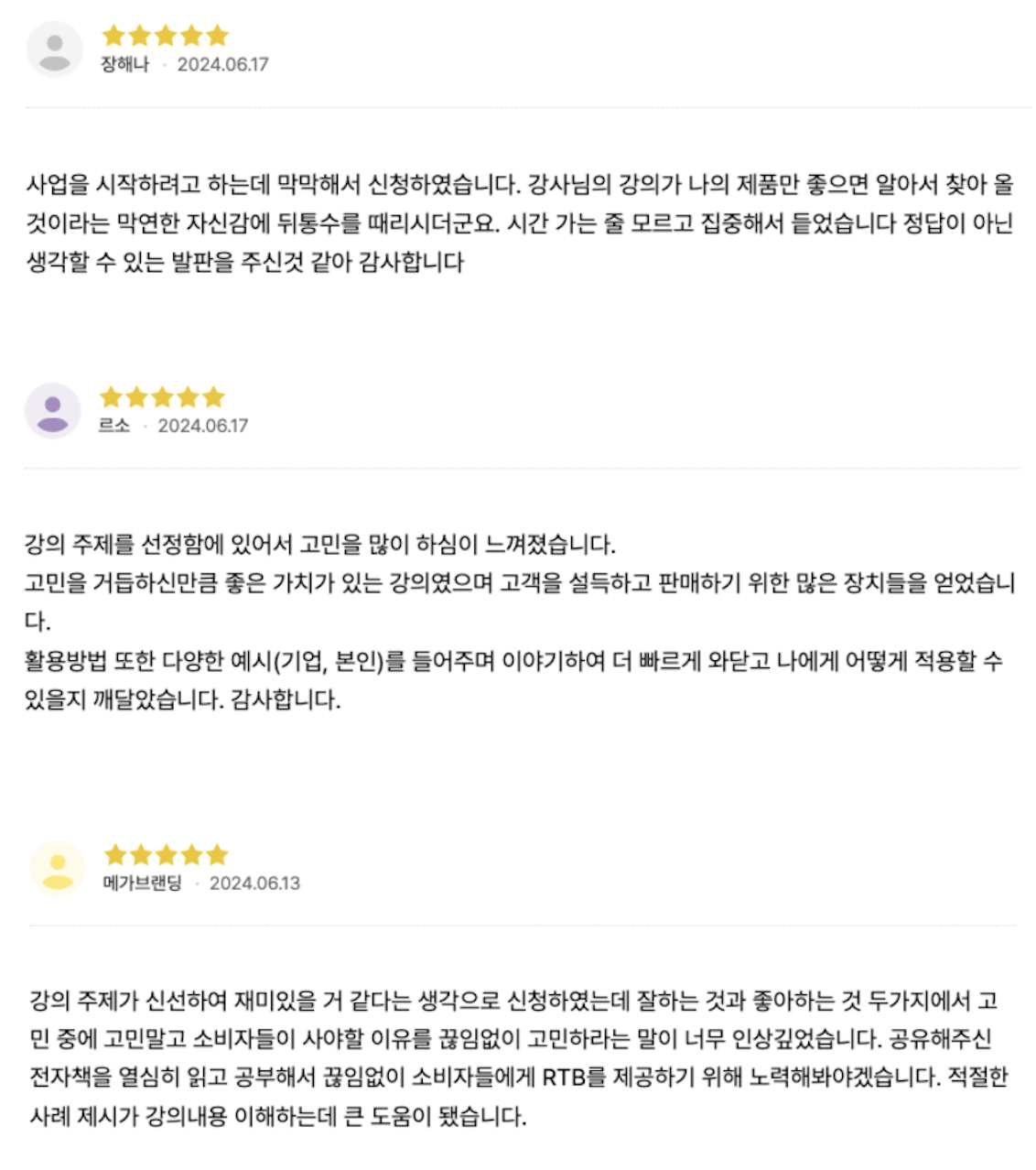
Task: Click the 2024.06.13 review date
Action: click(x=254, y=883)
